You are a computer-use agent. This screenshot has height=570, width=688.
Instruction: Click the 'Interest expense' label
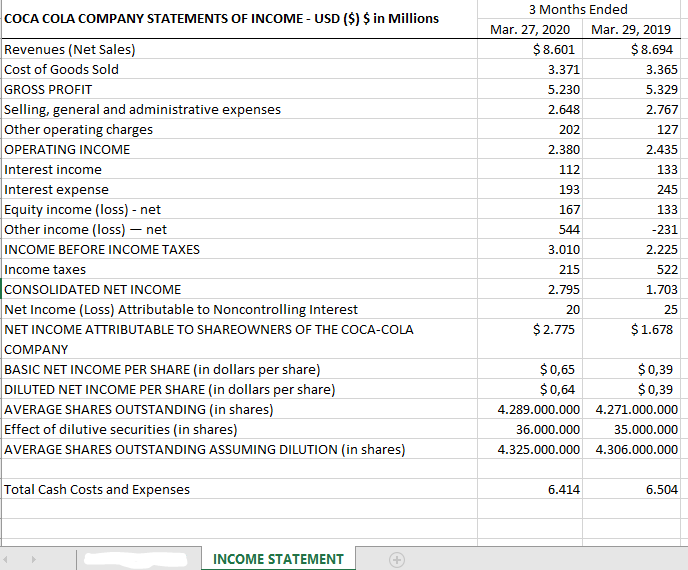[x=56, y=190]
